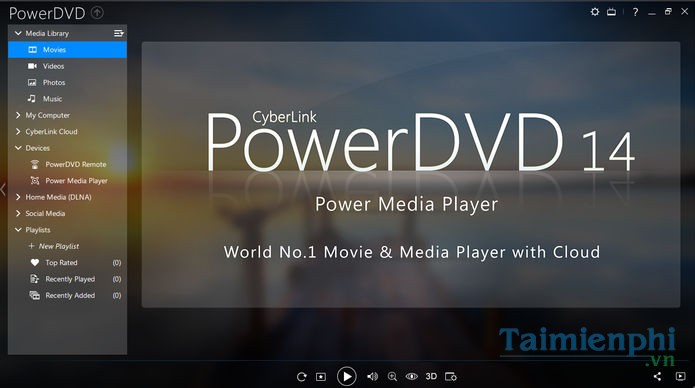This screenshot has width=695, height=388.
Task: Expand the Social Media section
Action: click(18, 213)
